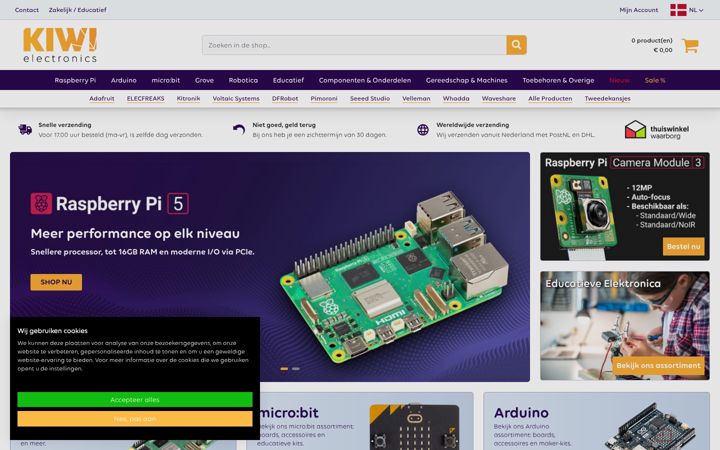Screen dimensions: 720x450
Task: Click the delivery truck shipping icon
Action: point(25,129)
